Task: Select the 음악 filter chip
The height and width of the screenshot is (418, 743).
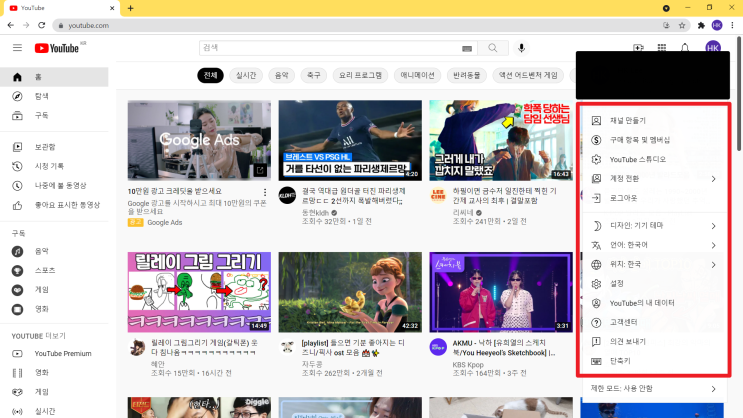Action: pos(281,75)
